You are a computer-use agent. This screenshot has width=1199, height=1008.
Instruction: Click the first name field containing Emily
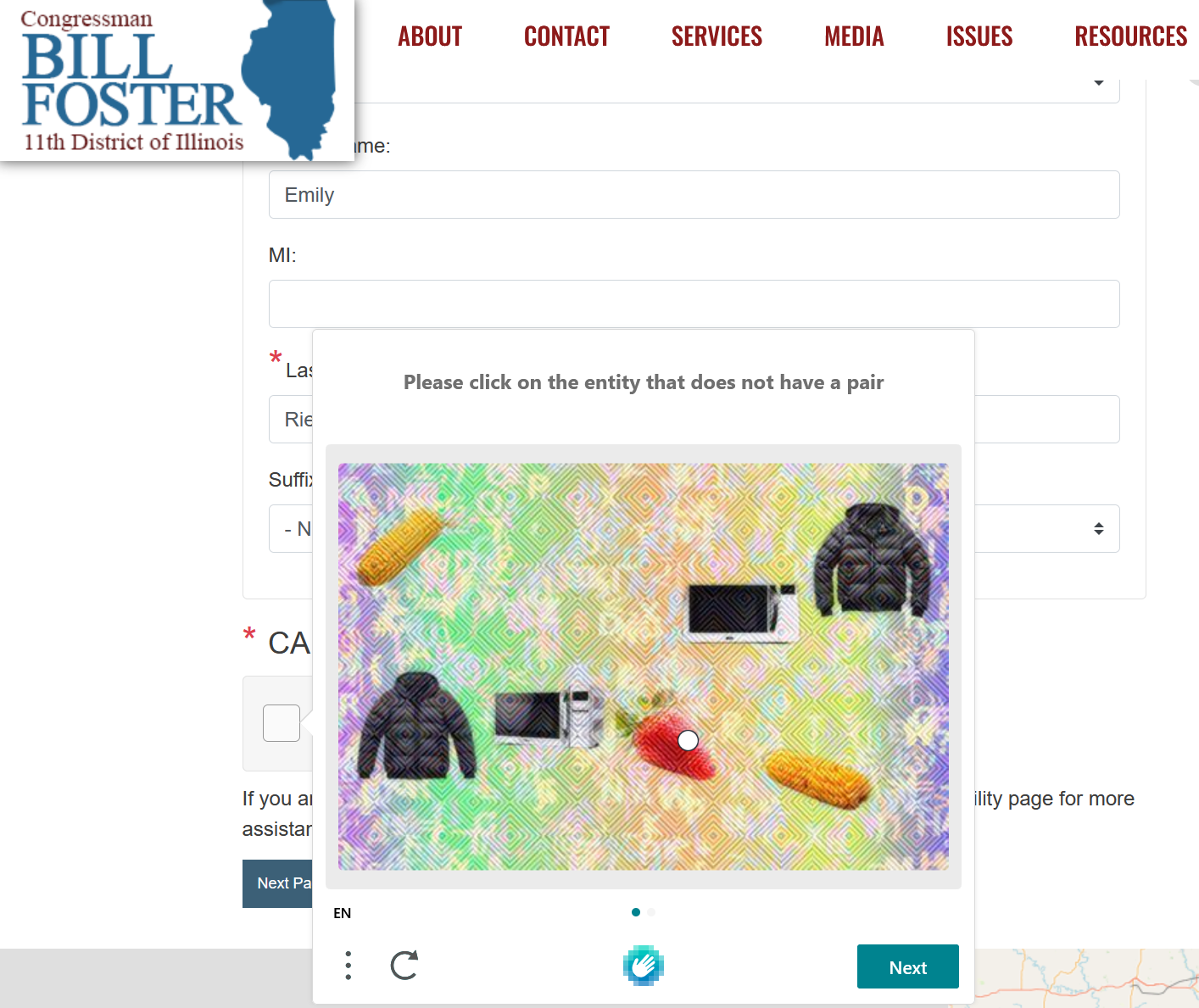coord(694,195)
